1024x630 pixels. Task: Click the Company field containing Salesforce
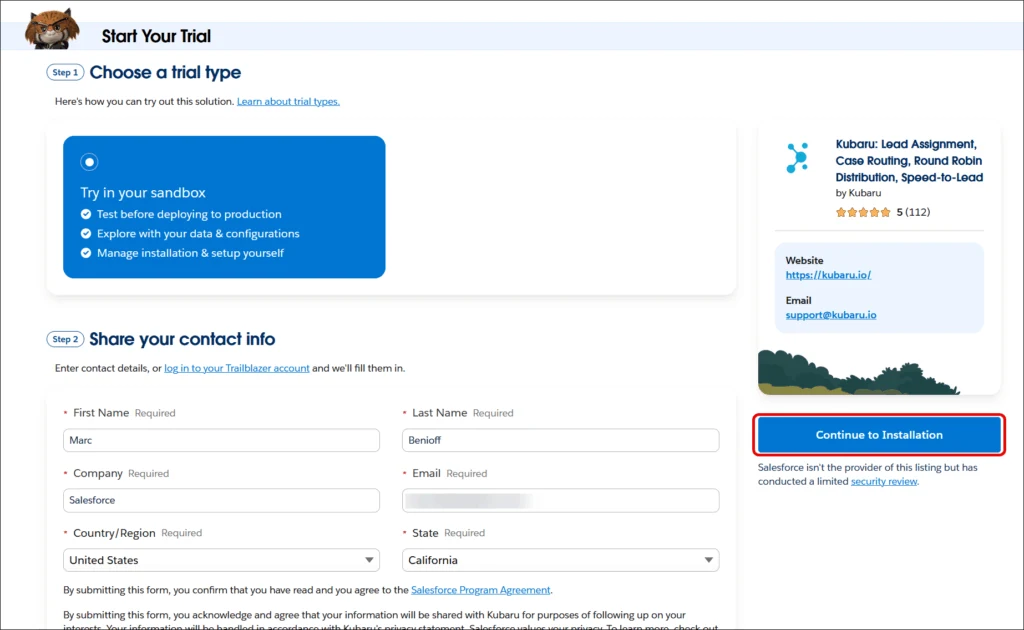coord(221,500)
